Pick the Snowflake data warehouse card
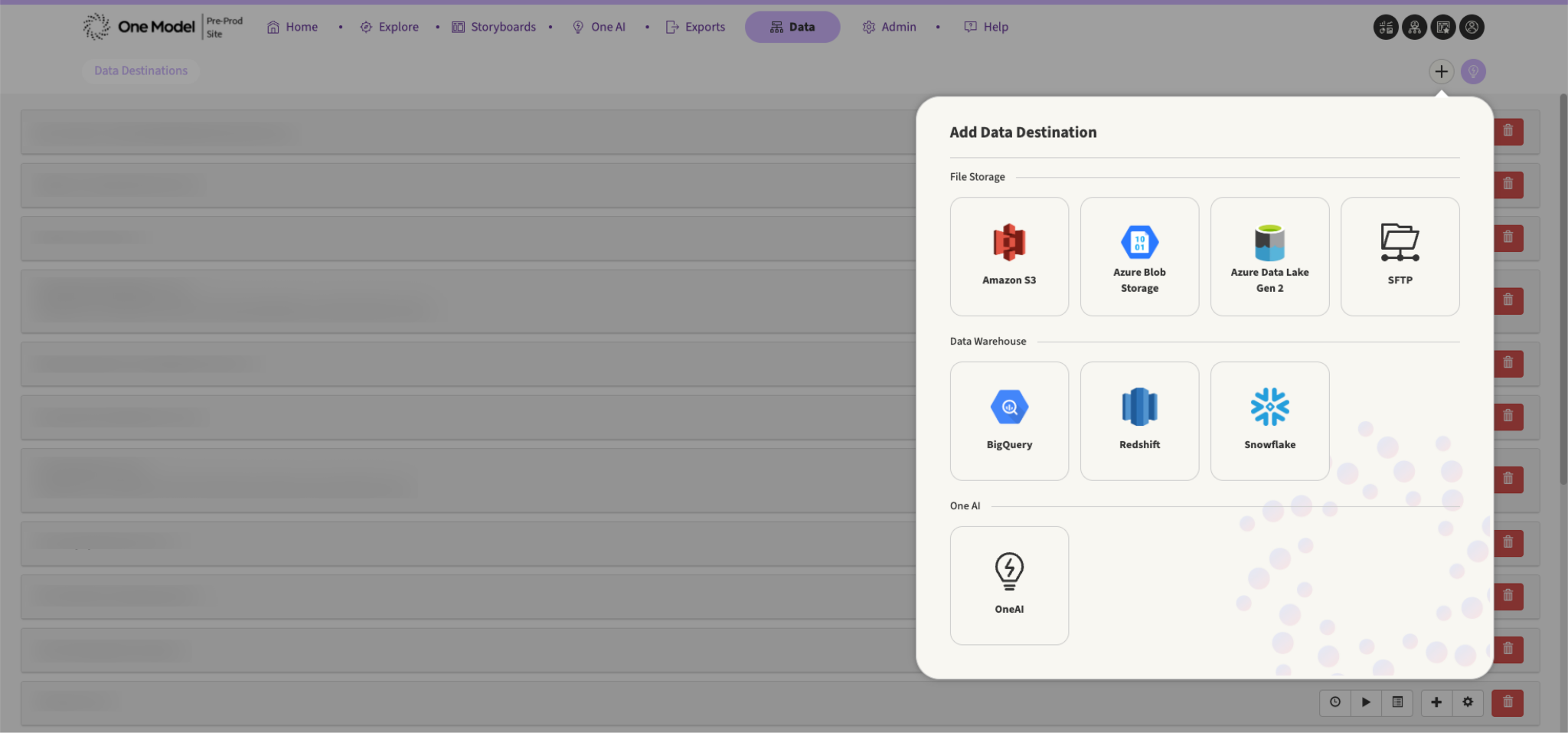This screenshot has width=1568, height=733. tap(1269, 421)
